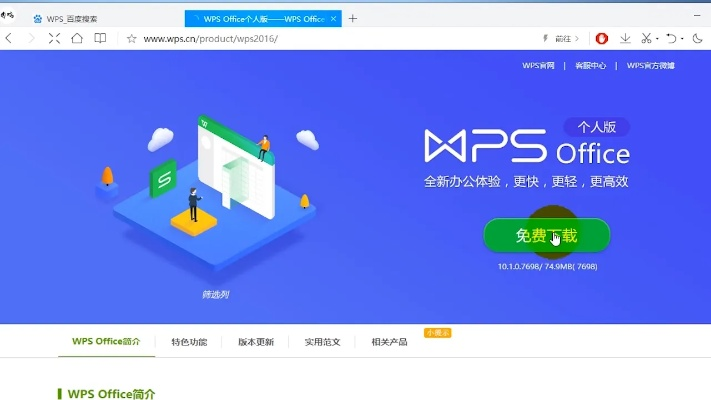Open the browser downloads arrow icon
The width and height of the screenshot is (711, 400).
(x=625, y=39)
